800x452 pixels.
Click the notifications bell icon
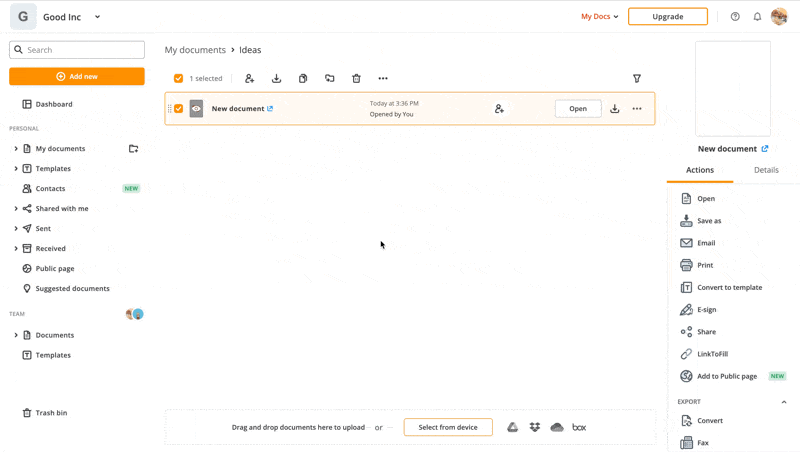tap(757, 17)
